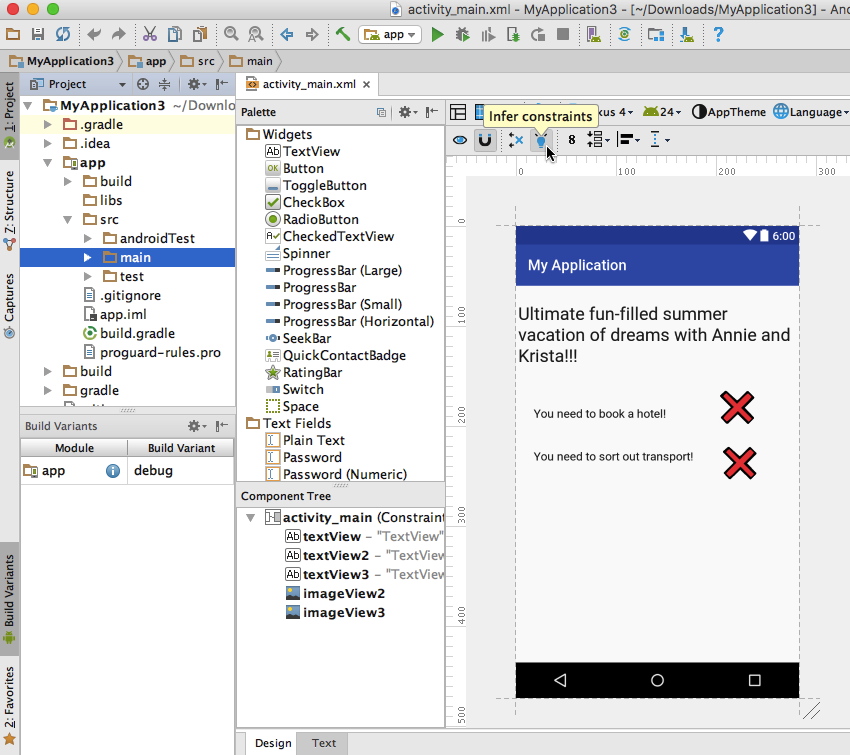Image resolution: width=850 pixels, height=755 pixels.
Task: Toggle Show Constraints eye icon
Action: click(460, 140)
